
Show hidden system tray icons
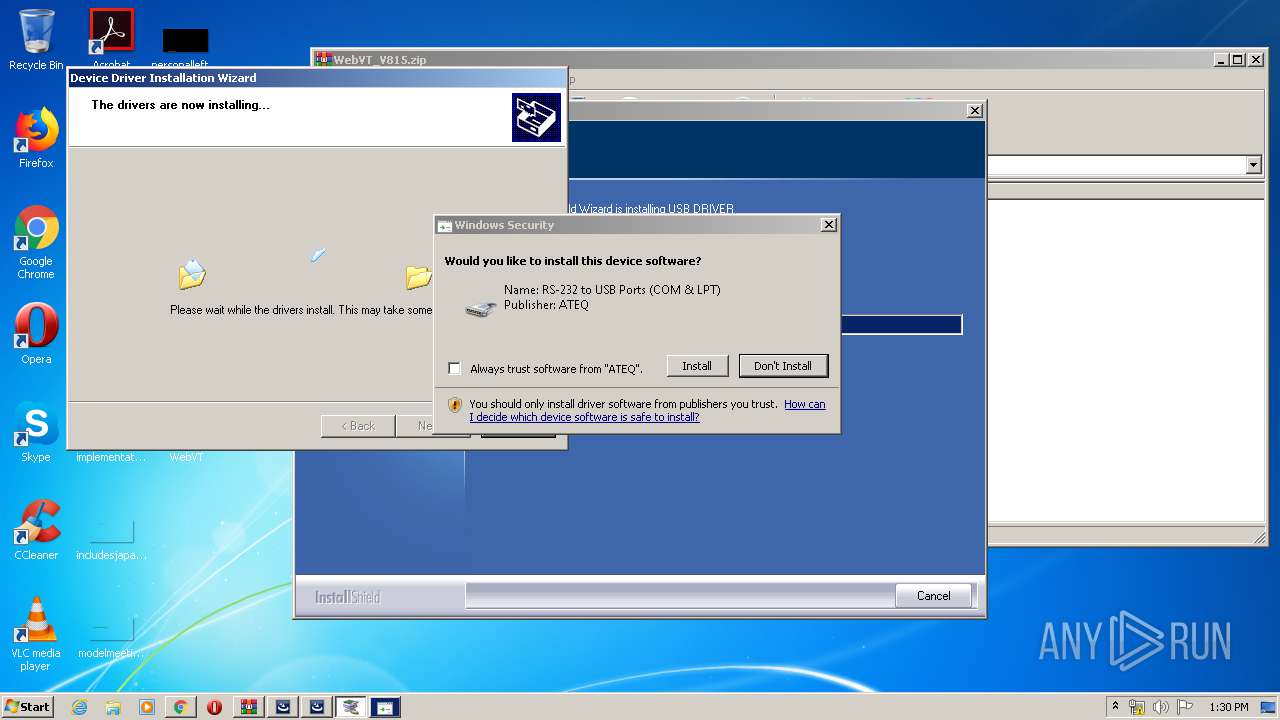tap(1115, 707)
